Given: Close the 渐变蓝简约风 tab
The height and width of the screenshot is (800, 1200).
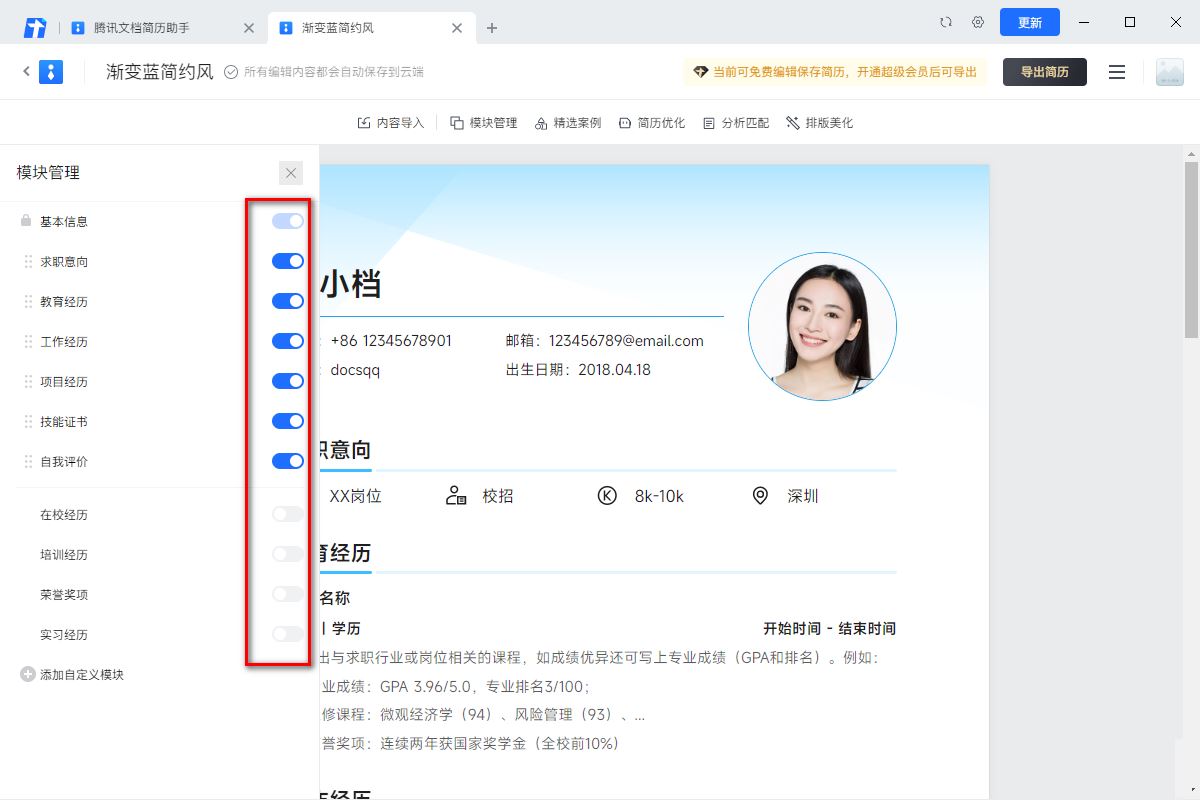Looking at the screenshot, I should [457, 28].
